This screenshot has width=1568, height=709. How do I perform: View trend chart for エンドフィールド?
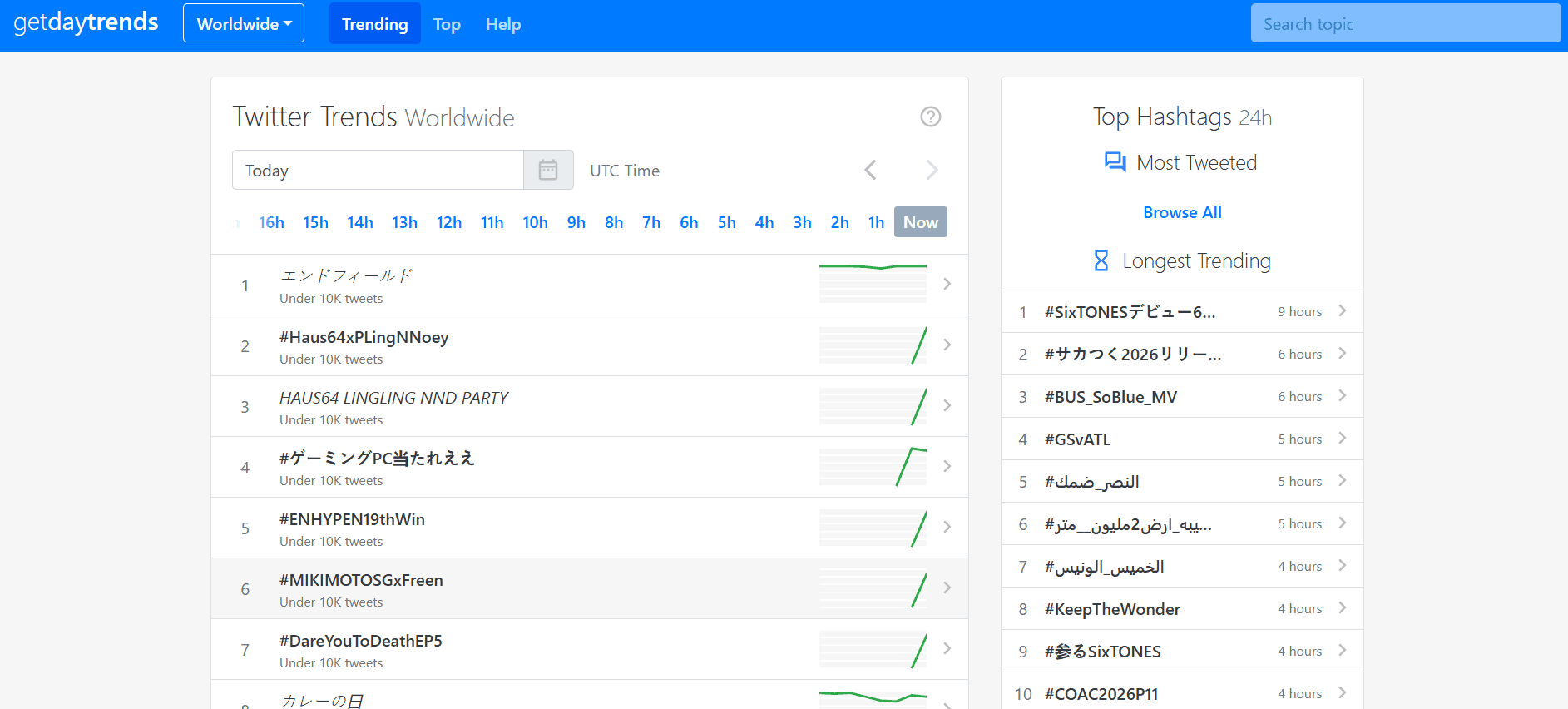[873, 284]
